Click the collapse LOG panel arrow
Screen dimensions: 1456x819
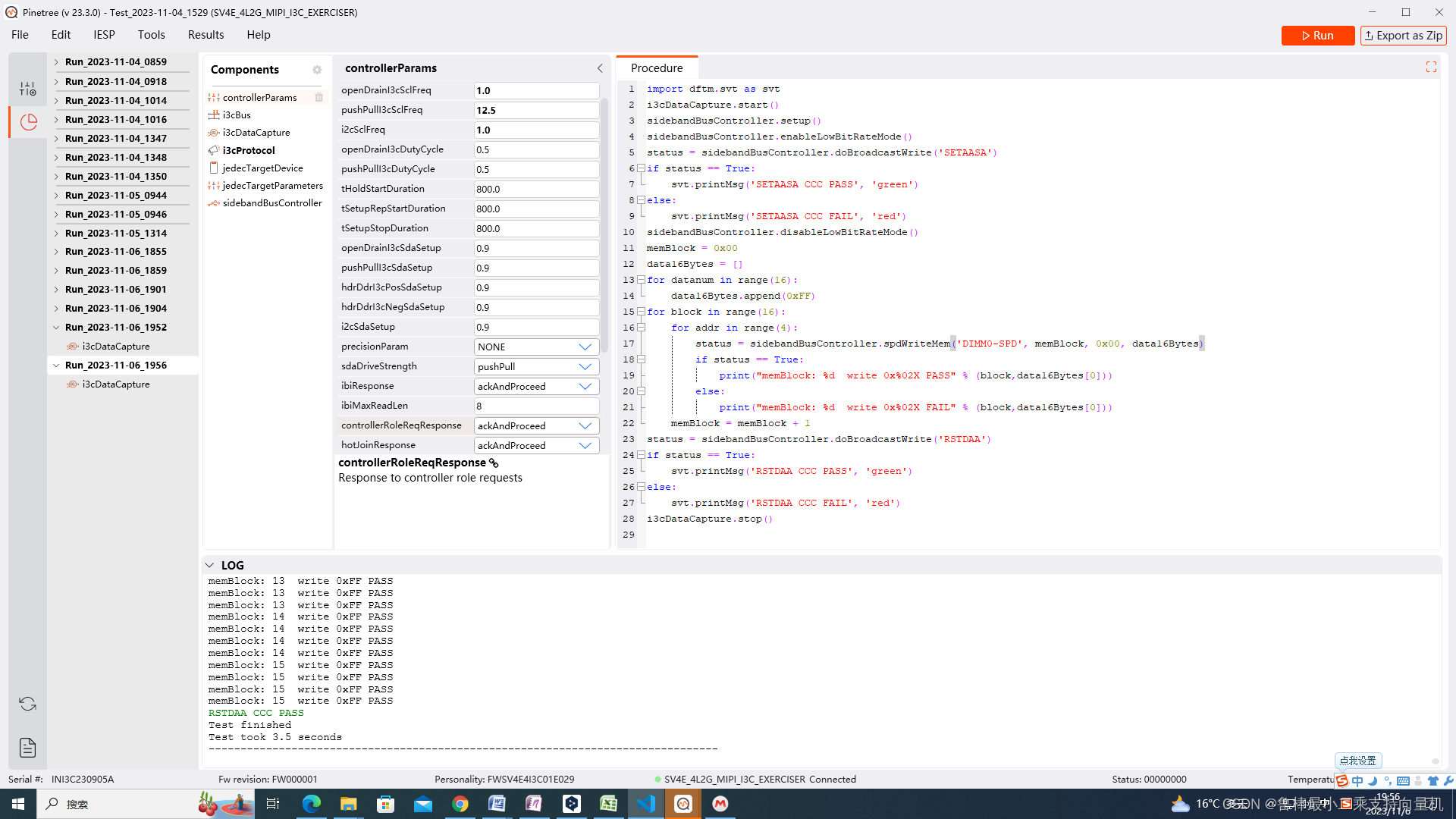(209, 565)
